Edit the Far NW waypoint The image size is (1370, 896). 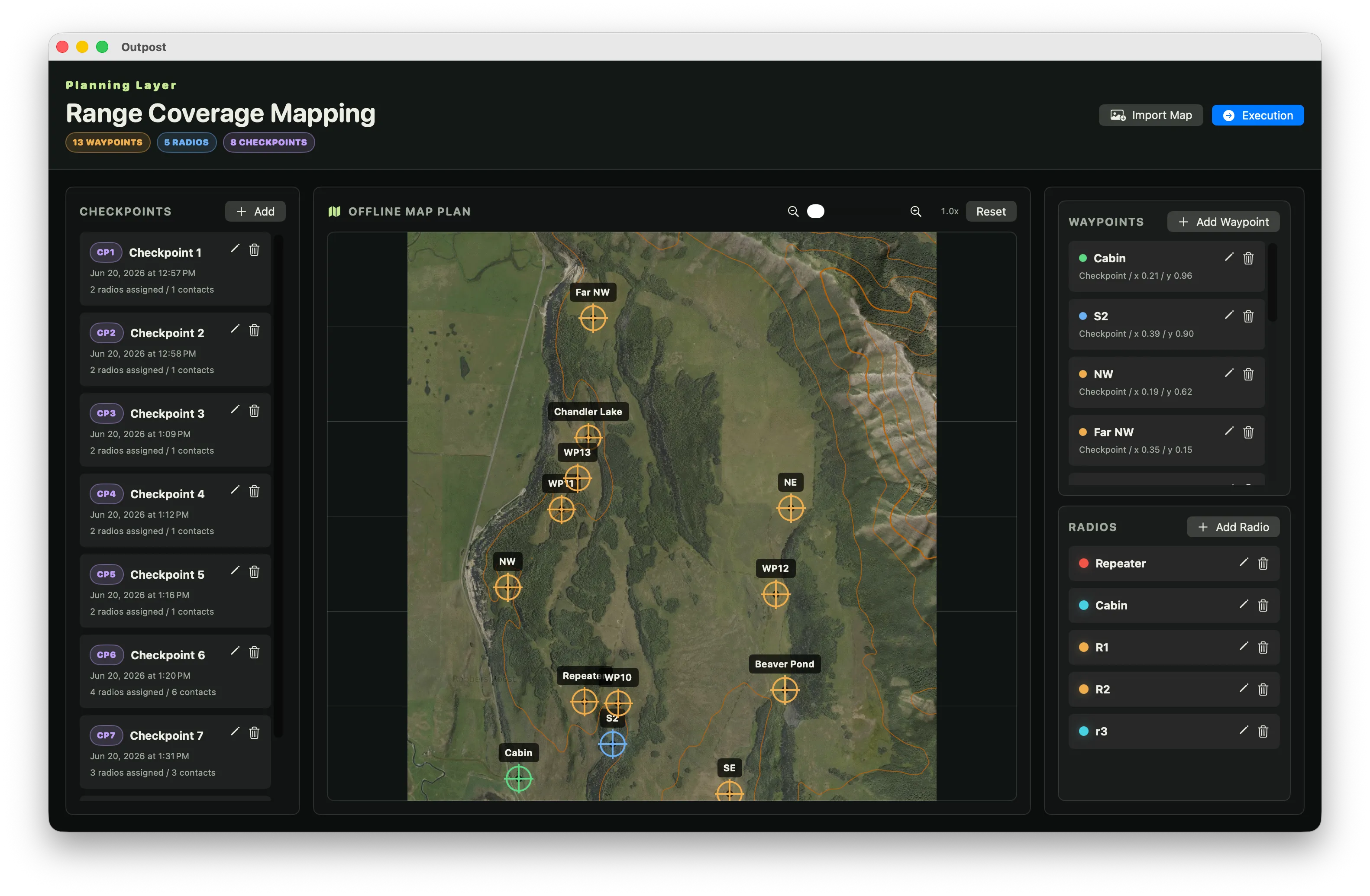pos(1229,432)
